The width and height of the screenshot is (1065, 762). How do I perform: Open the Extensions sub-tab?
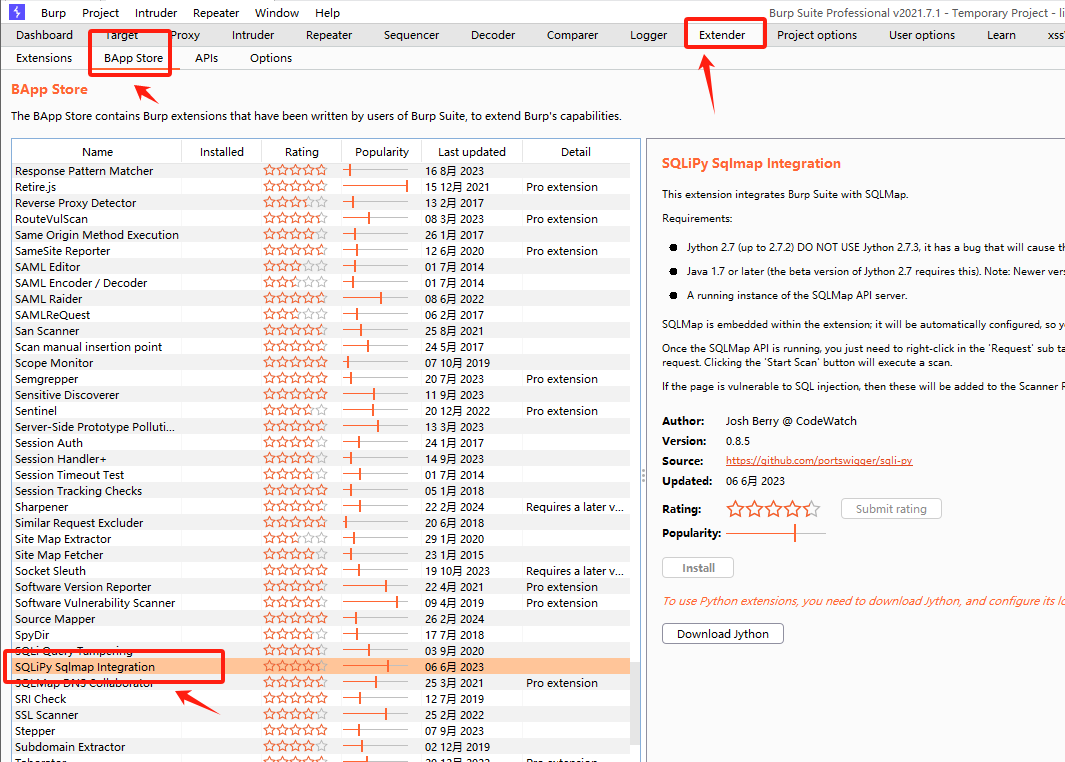pyautogui.click(x=44, y=58)
